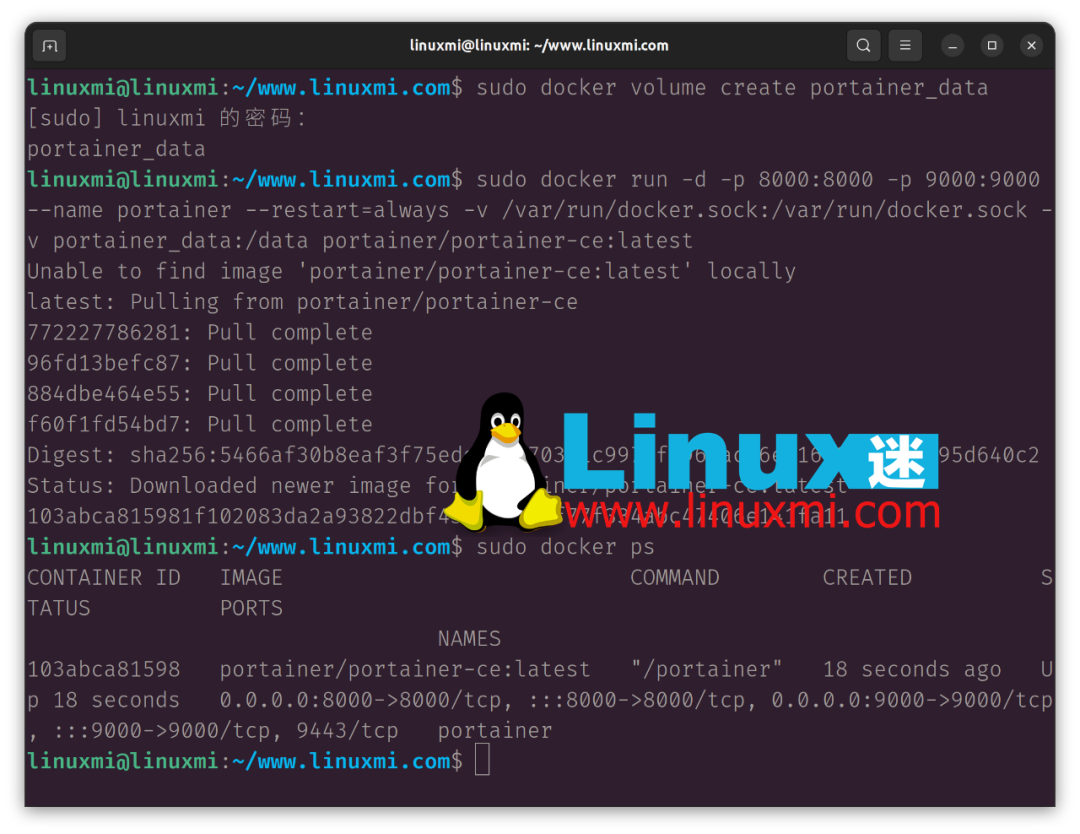Open the terminal hamburger menu
This screenshot has height=834, width=1080.
click(905, 45)
